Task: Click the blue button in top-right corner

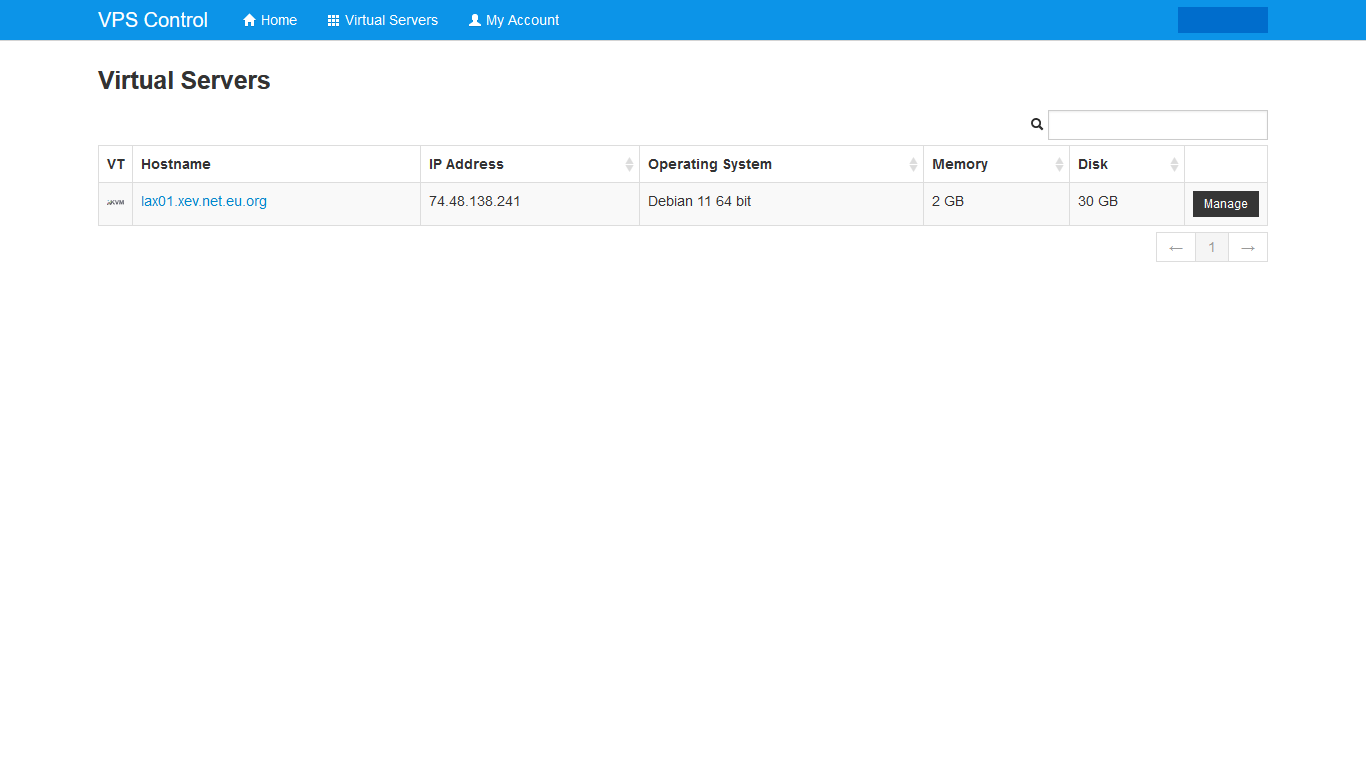Action: tap(1222, 20)
